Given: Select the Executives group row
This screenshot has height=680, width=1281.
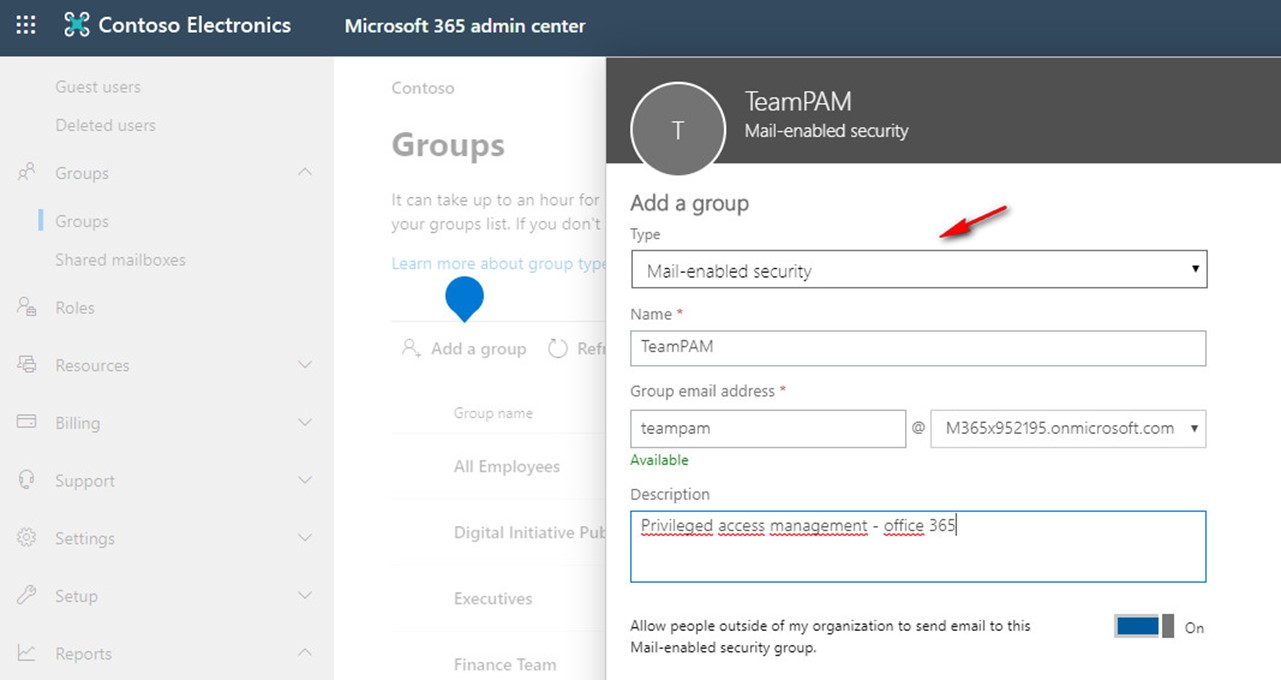Looking at the screenshot, I should [x=493, y=598].
